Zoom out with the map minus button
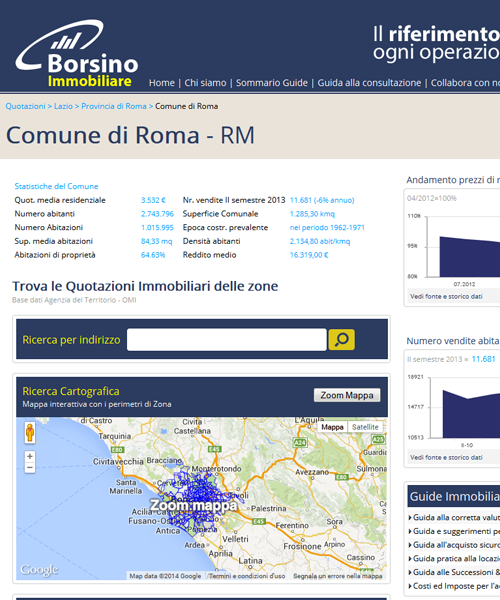The image size is (500, 600). tap(30, 467)
